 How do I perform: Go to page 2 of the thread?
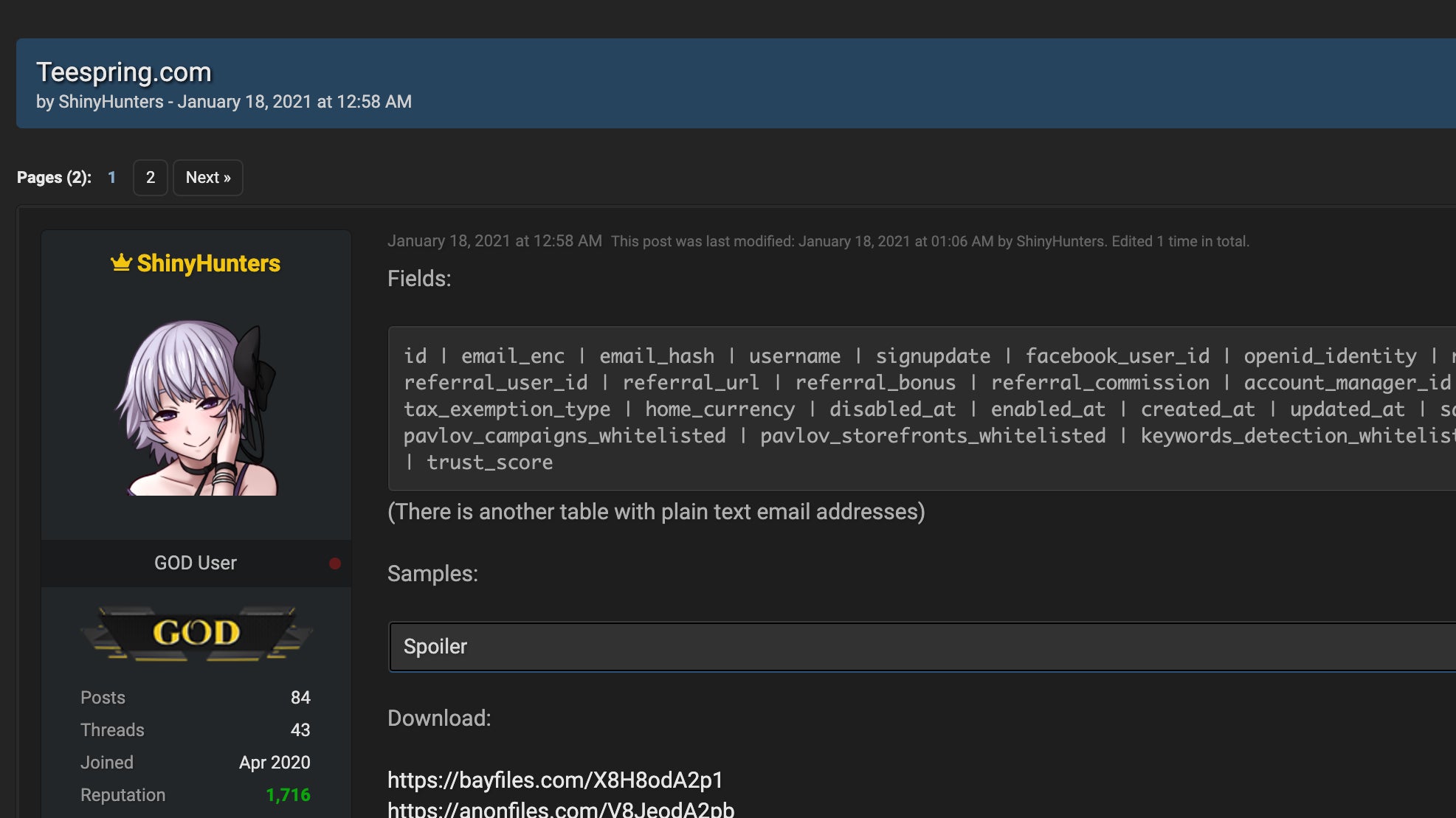pyautogui.click(x=150, y=178)
